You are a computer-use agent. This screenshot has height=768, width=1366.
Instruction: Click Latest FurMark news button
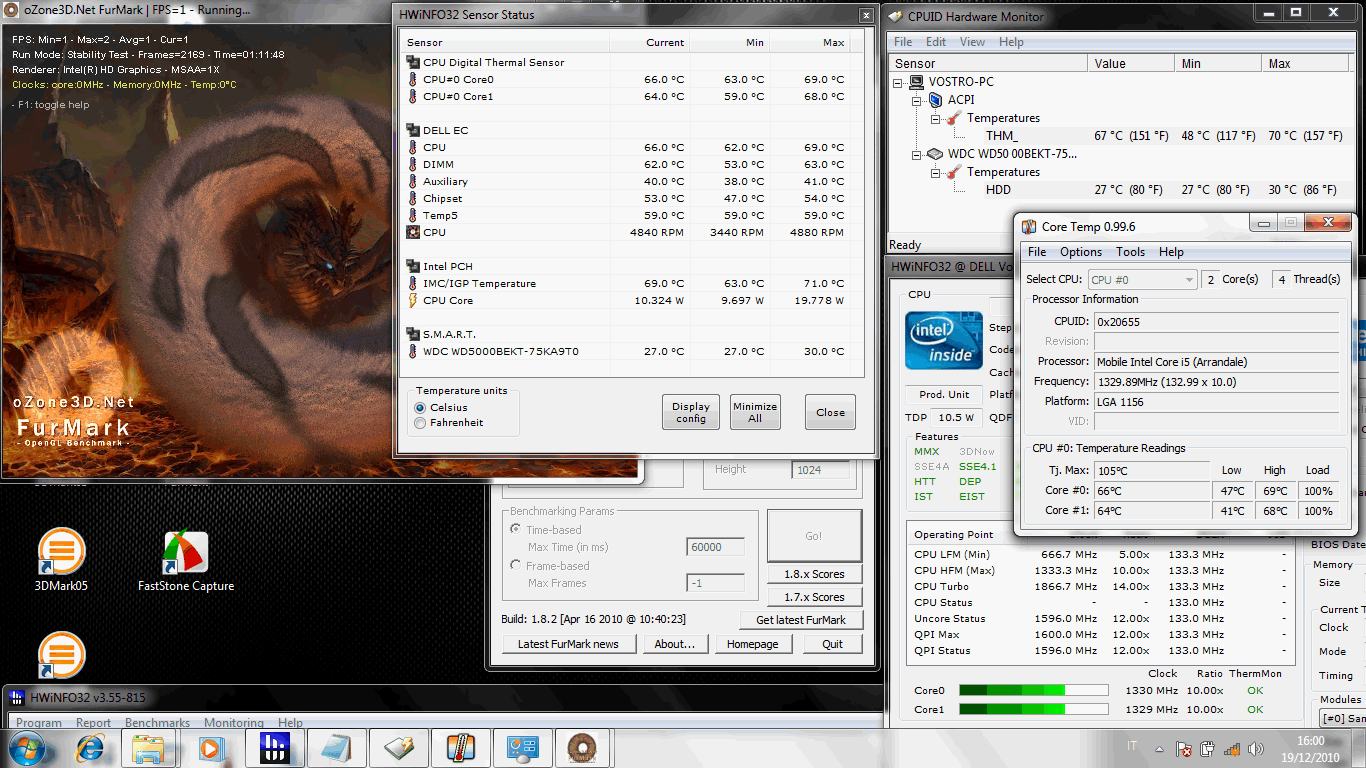coord(568,644)
